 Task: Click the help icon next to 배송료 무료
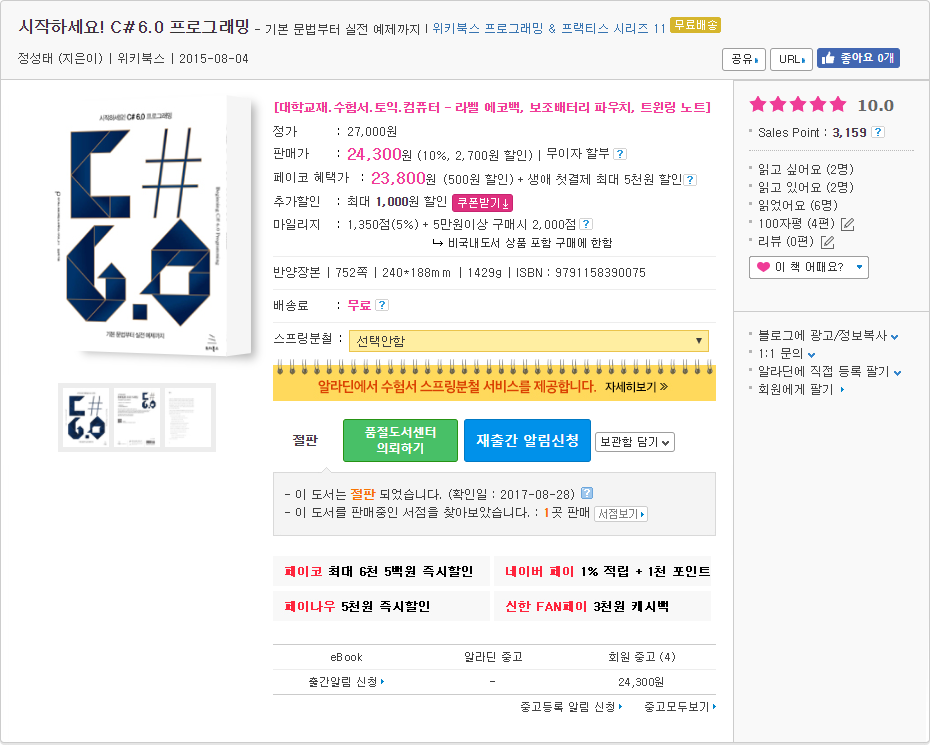click(382, 305)
